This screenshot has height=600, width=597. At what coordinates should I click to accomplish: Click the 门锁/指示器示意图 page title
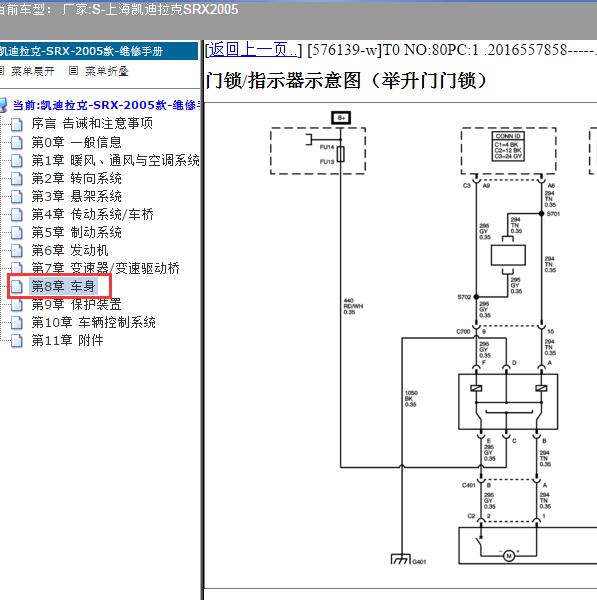[346, 80]
